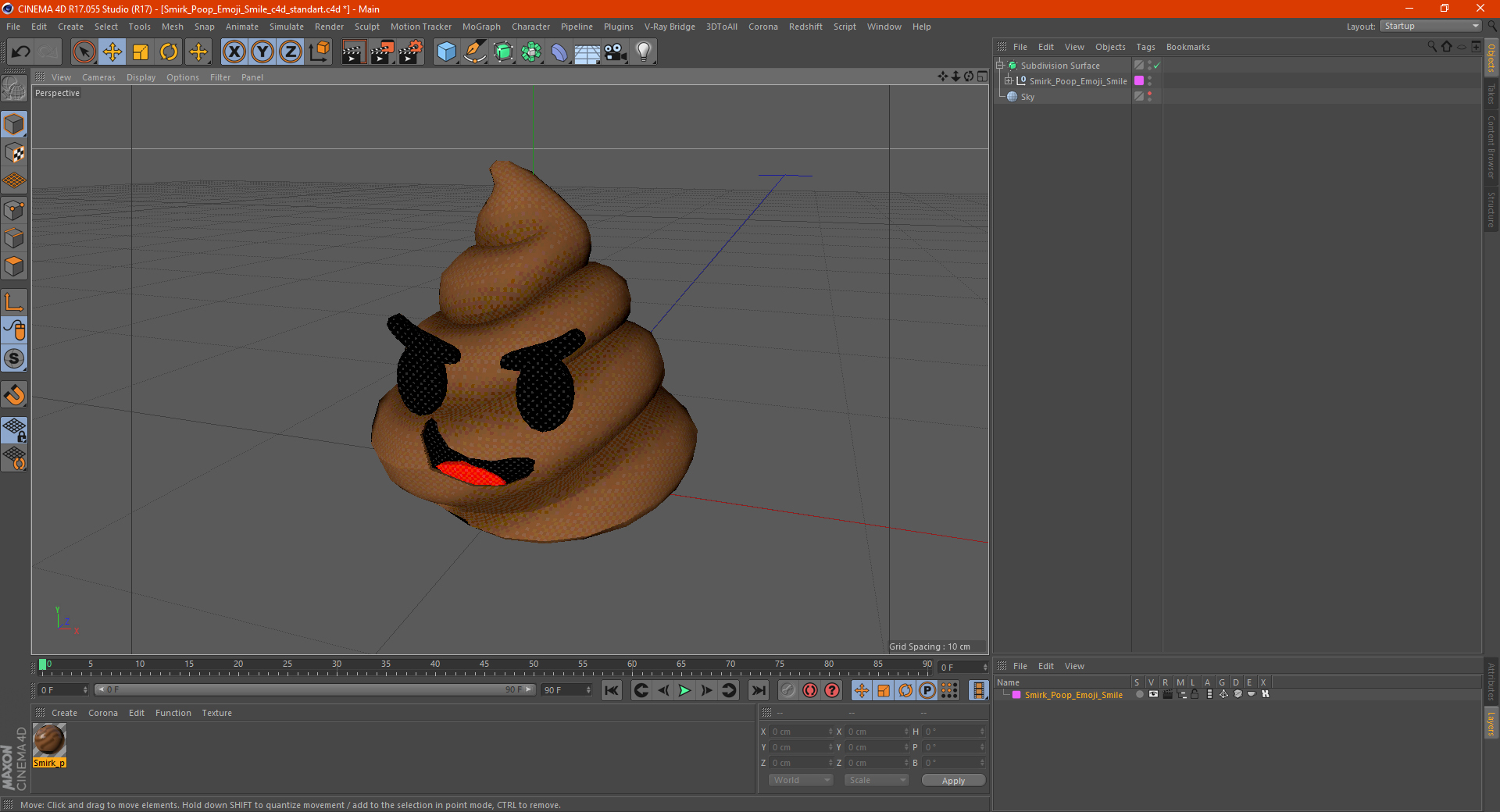Click Smirk_Poop_Emoji_Smile pink layer swatch
The image size is (1500, 812).
[1139, 81]
